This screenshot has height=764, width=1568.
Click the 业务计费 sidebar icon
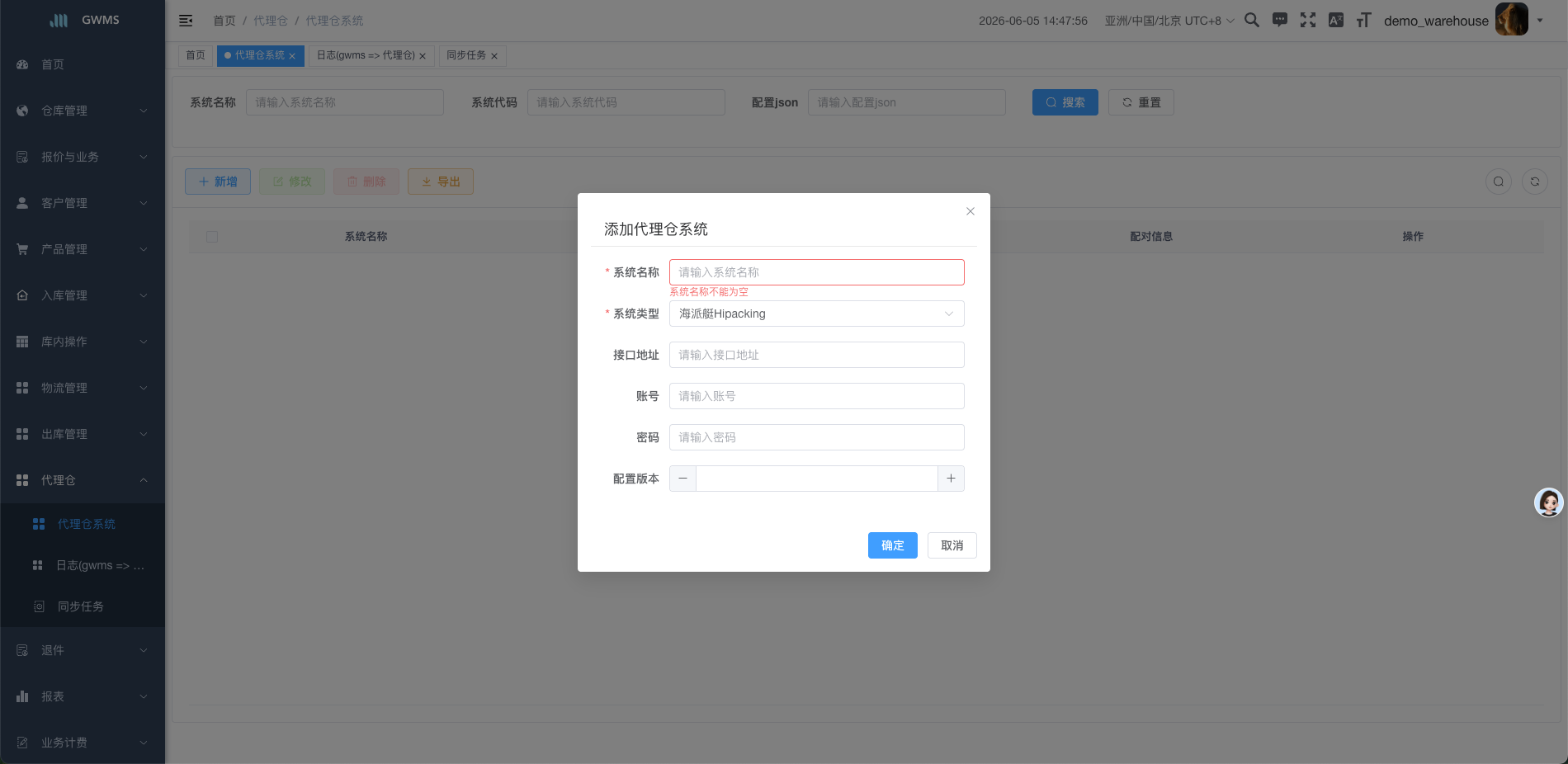22,743
